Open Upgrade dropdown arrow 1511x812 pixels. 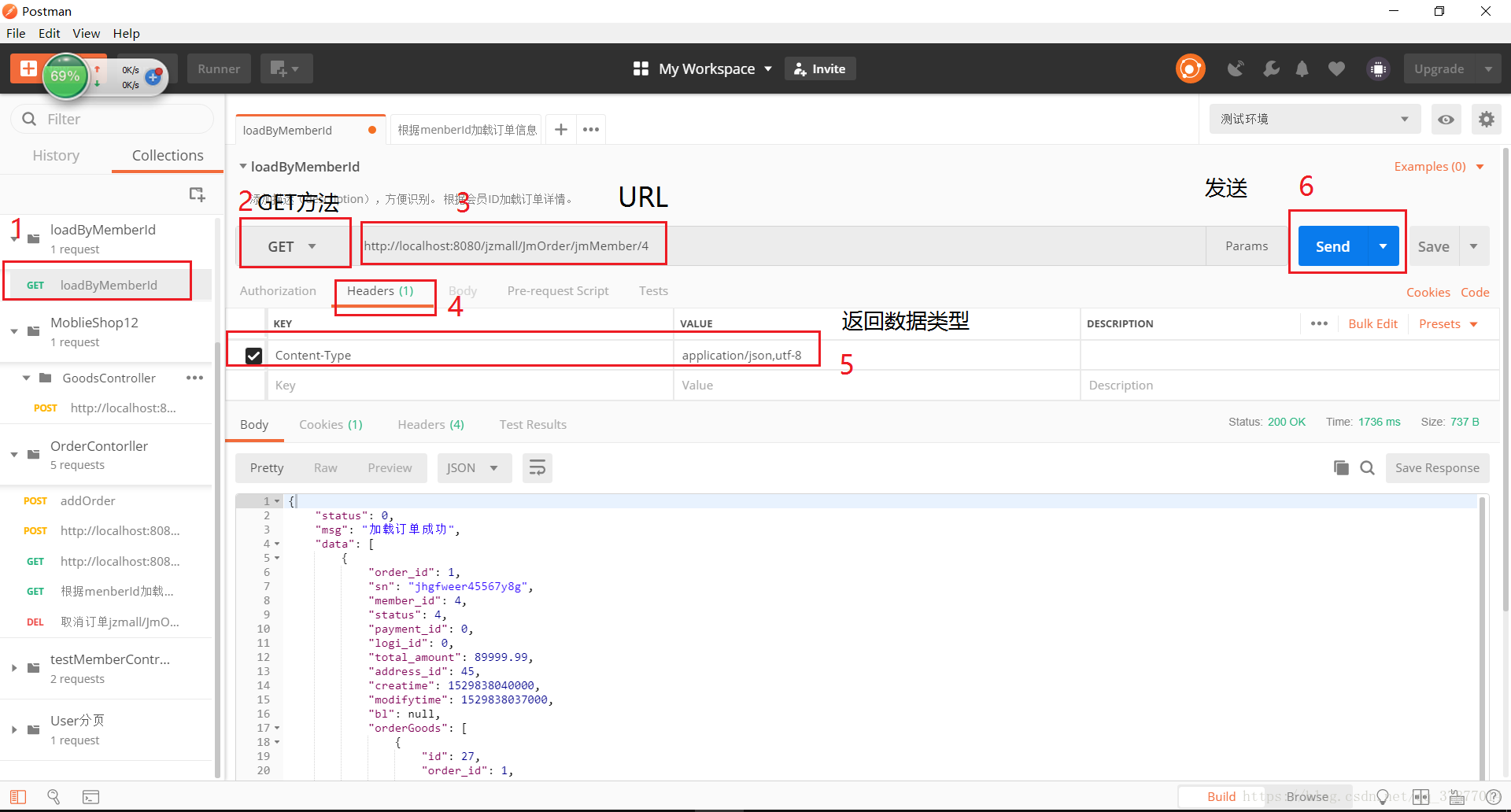[x=1487, y=69]
